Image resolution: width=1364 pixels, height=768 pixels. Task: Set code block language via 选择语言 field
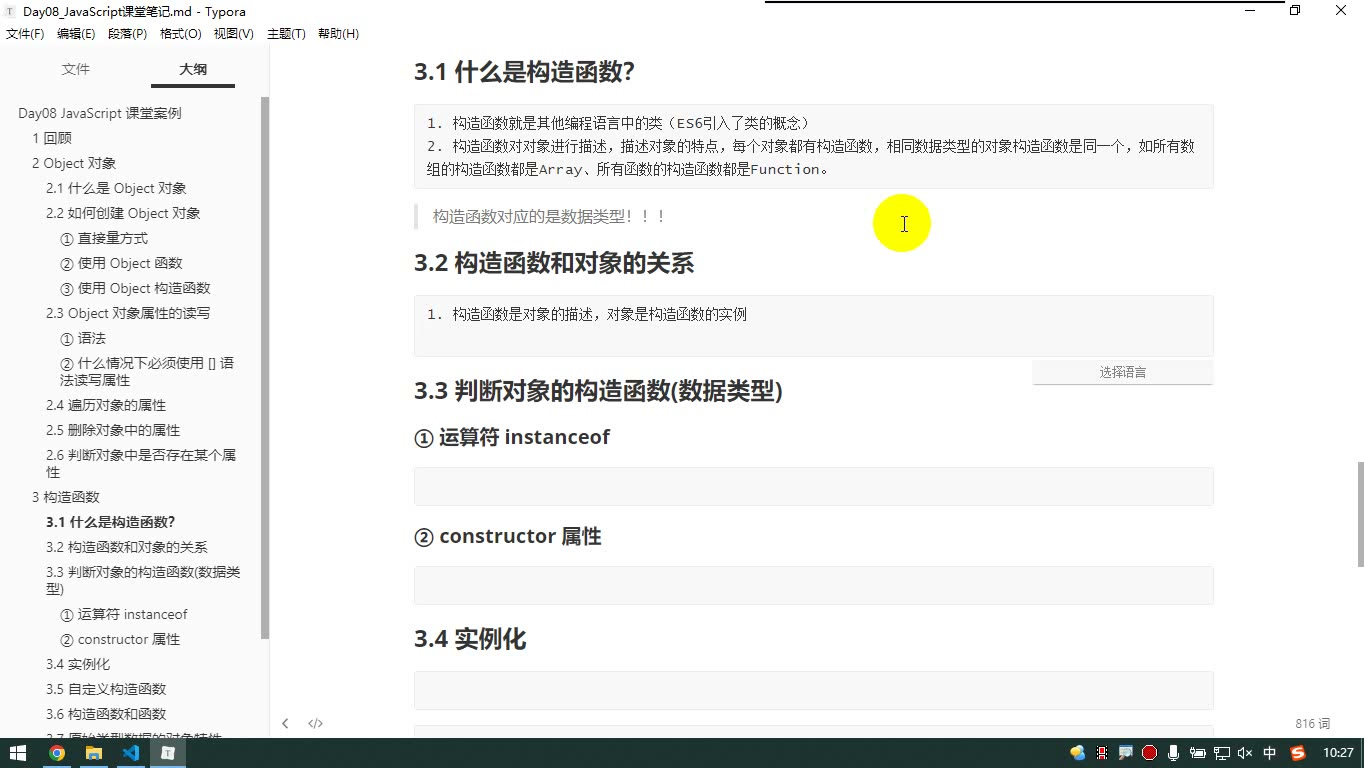1123,372
